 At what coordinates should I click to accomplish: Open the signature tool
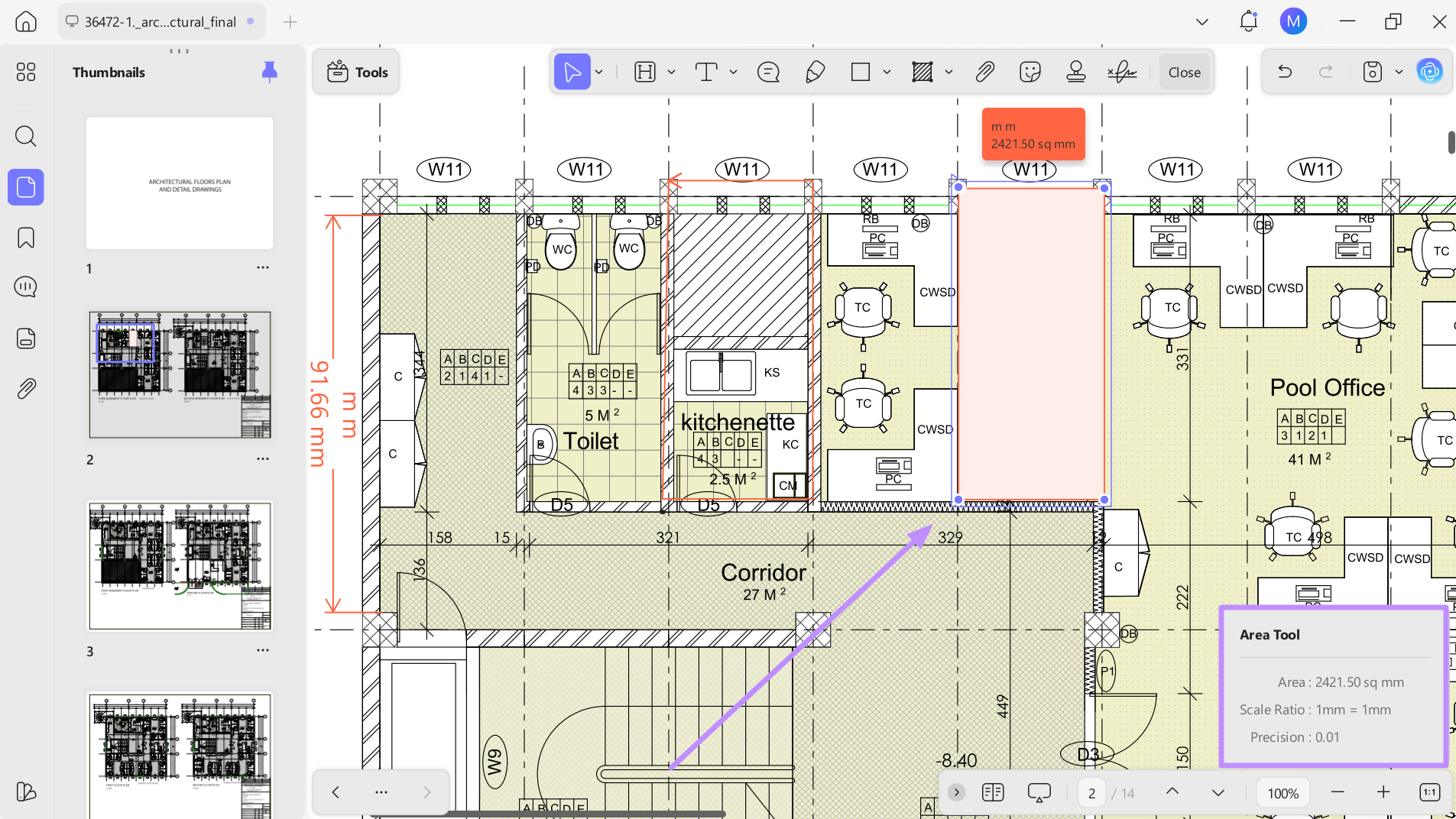tap(1122, 73)
